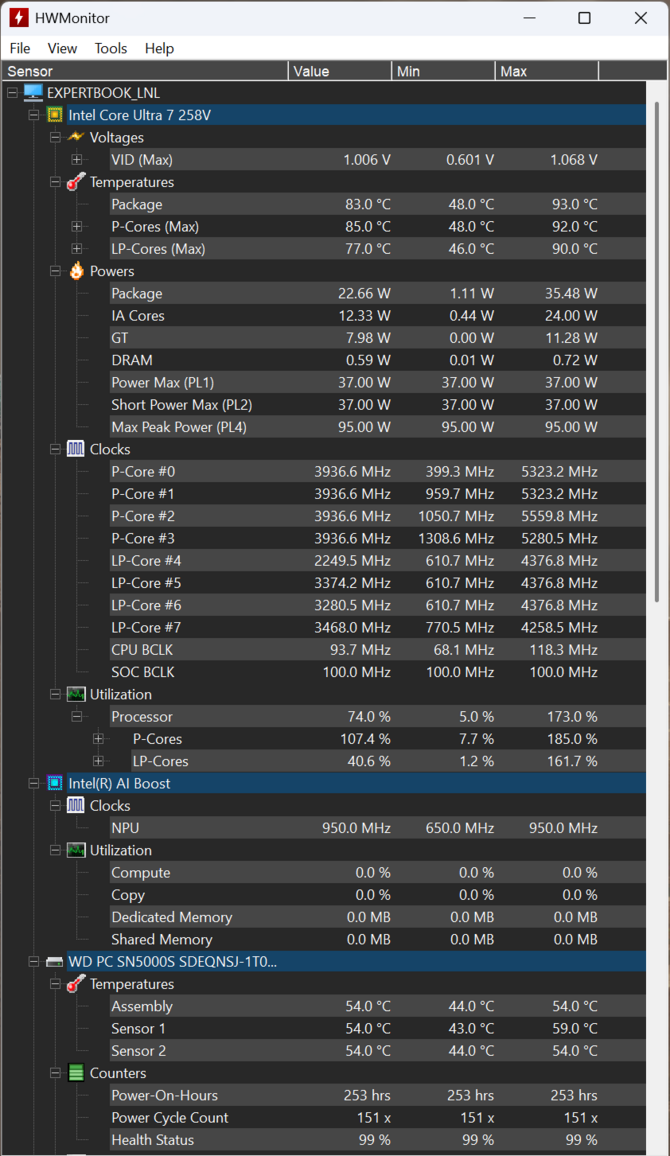Screen dimensions: 670x1156
Task: Expand the P-Cores utilization row
Action: 98,739
